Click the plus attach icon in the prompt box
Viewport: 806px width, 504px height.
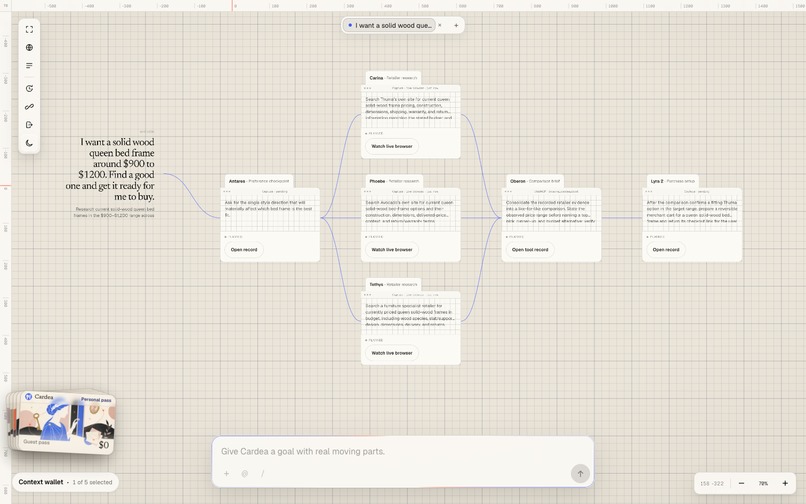click(226, 474)
